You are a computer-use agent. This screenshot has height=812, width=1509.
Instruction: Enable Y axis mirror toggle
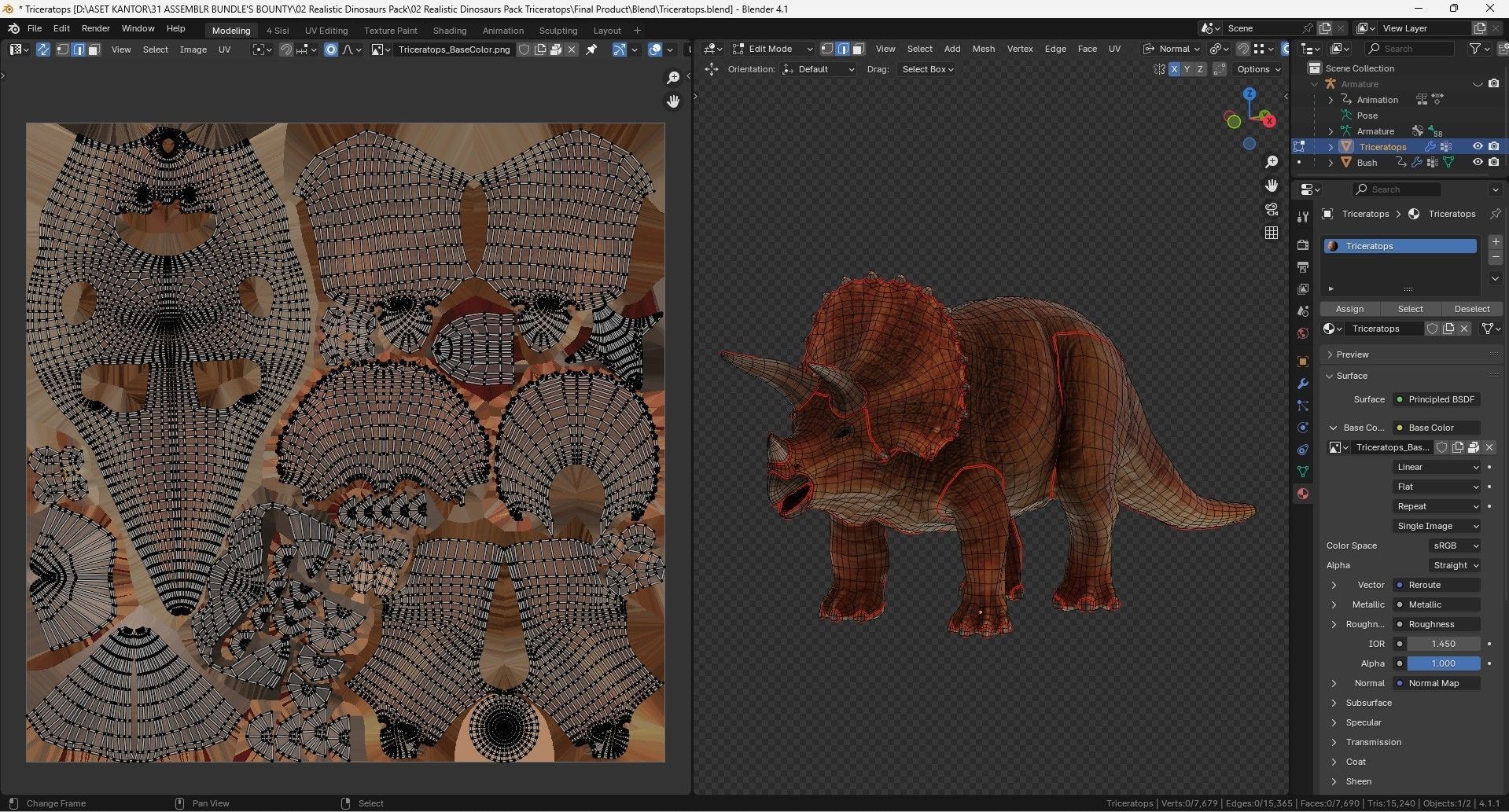(1187, 69)
